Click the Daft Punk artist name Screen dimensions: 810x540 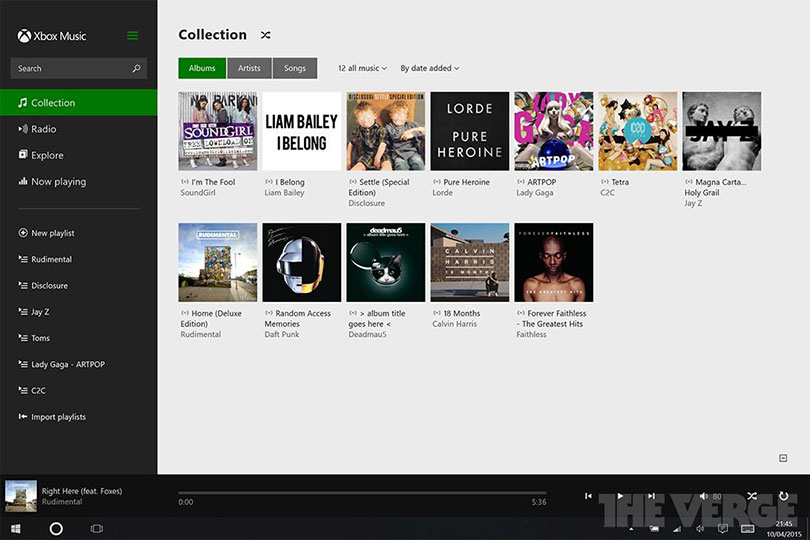click(x=282, y=334)
